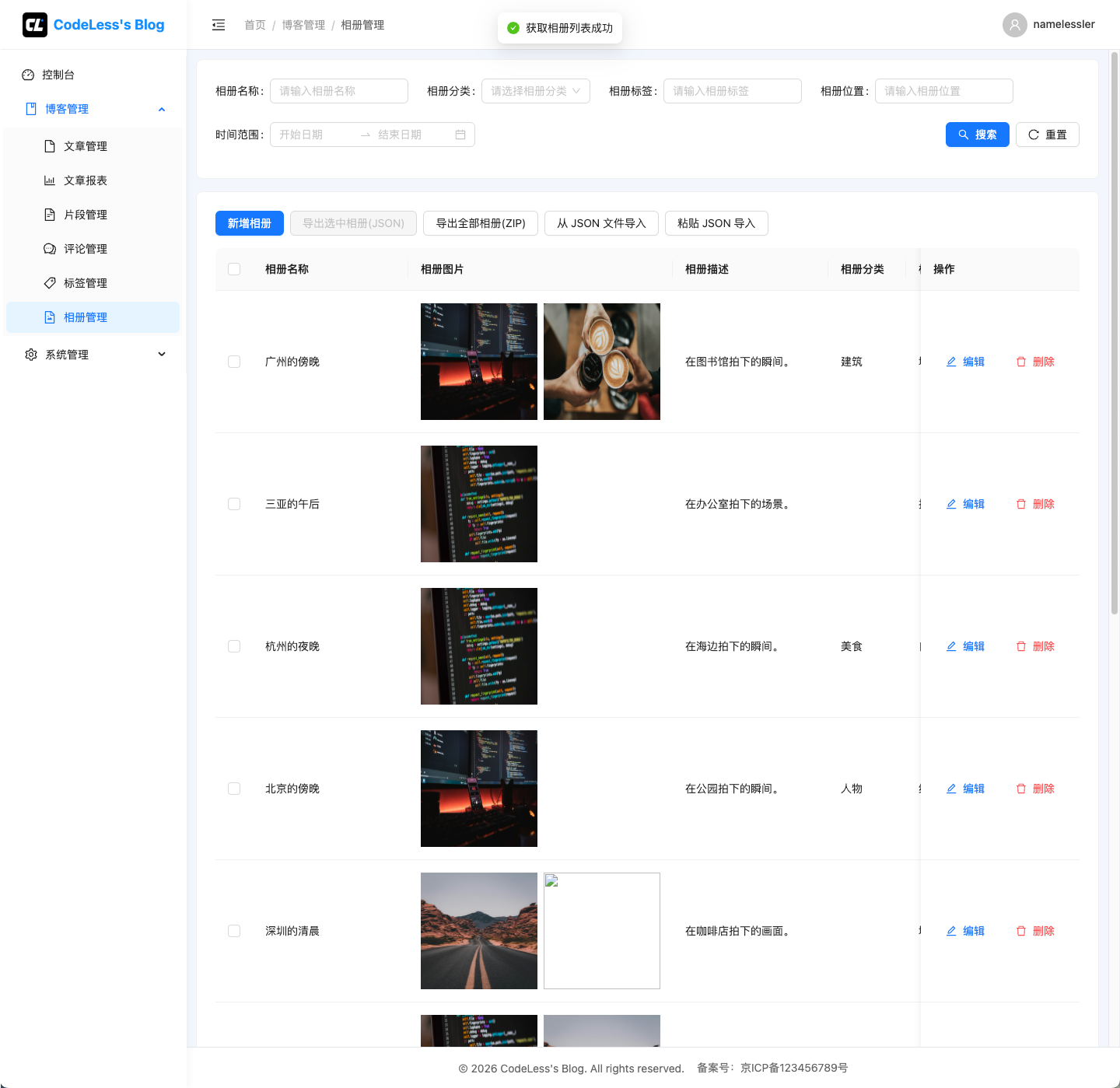The height and width of the screenshot is (1088, 1120).
Task: Open latte art thumbnail in 广州的傍晚 row
Action: pos(602,362)
